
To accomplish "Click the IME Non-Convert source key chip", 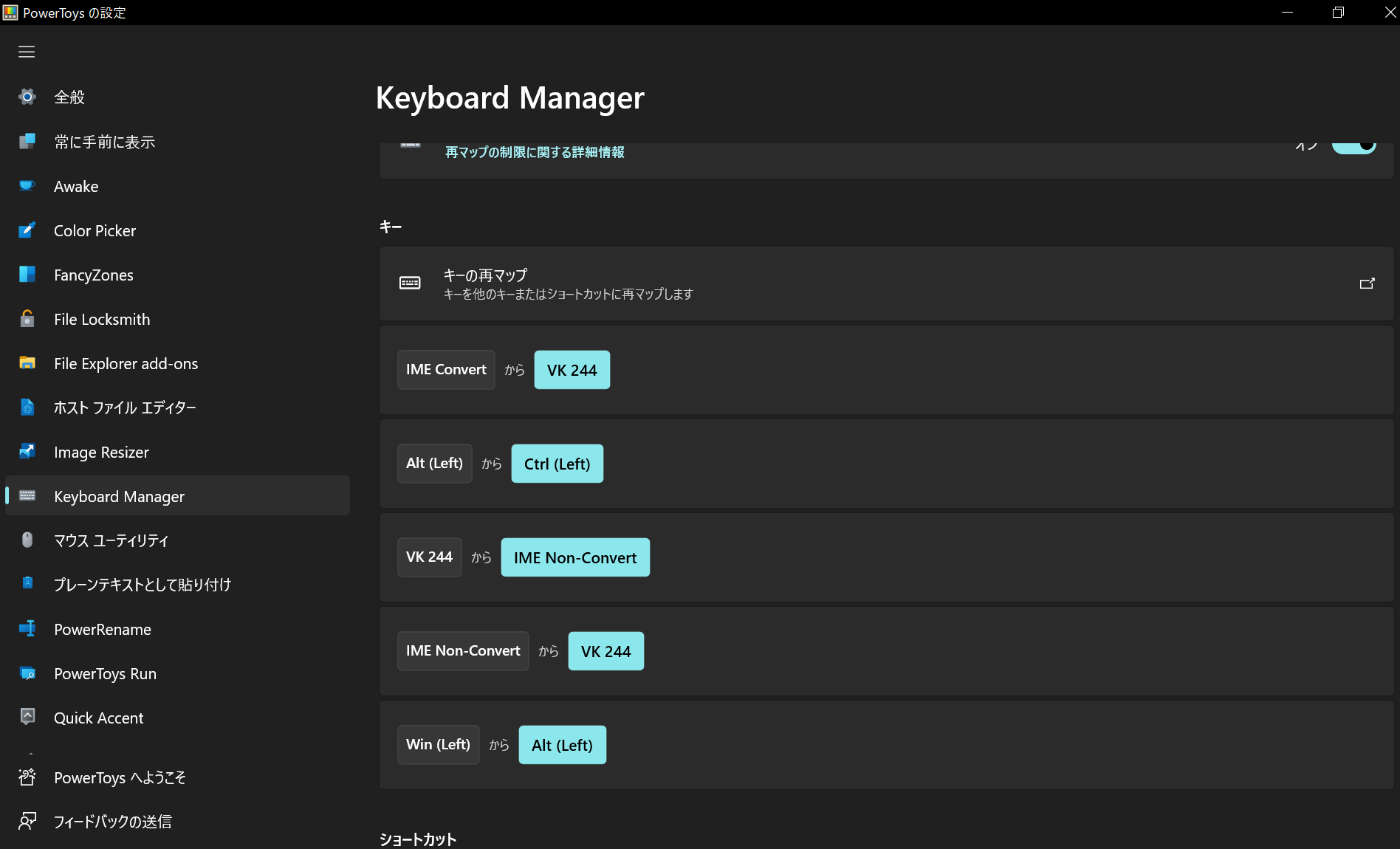I will [463, 651].
